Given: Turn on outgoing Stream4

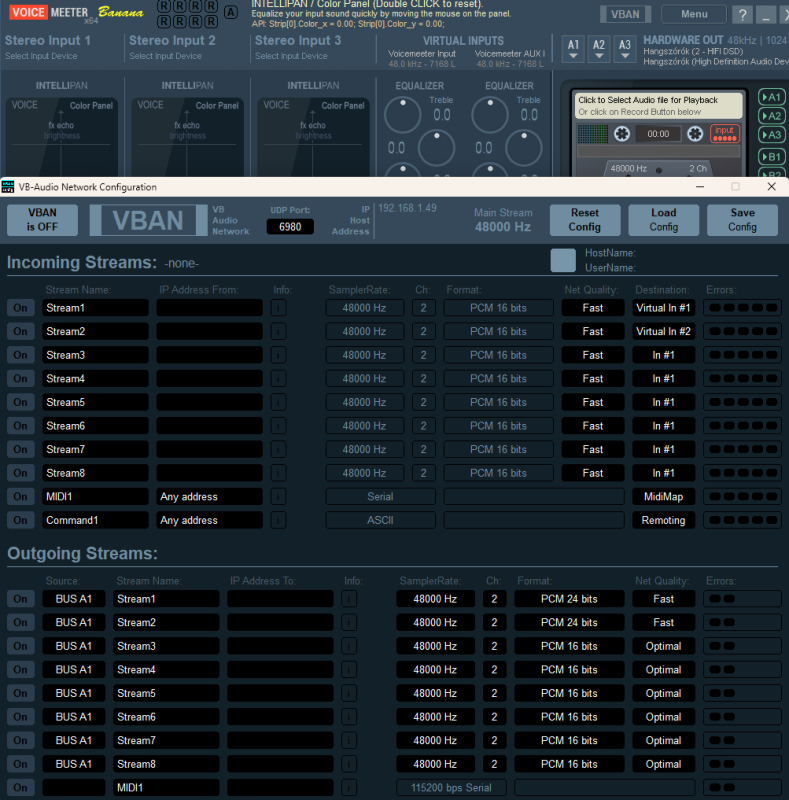Looking at the screenshot, I should coord(20,670).
